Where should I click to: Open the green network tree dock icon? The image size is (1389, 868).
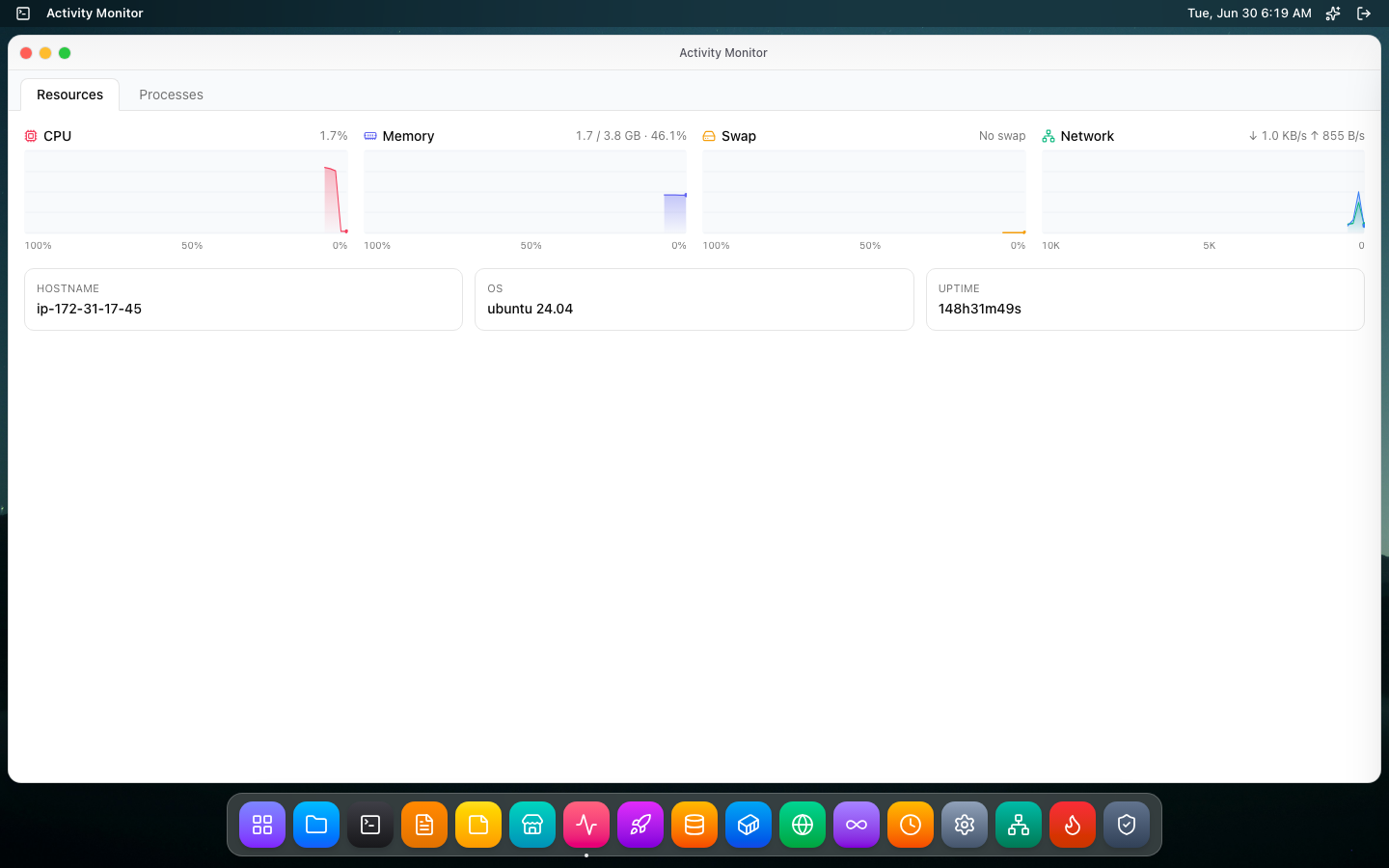1019,825
